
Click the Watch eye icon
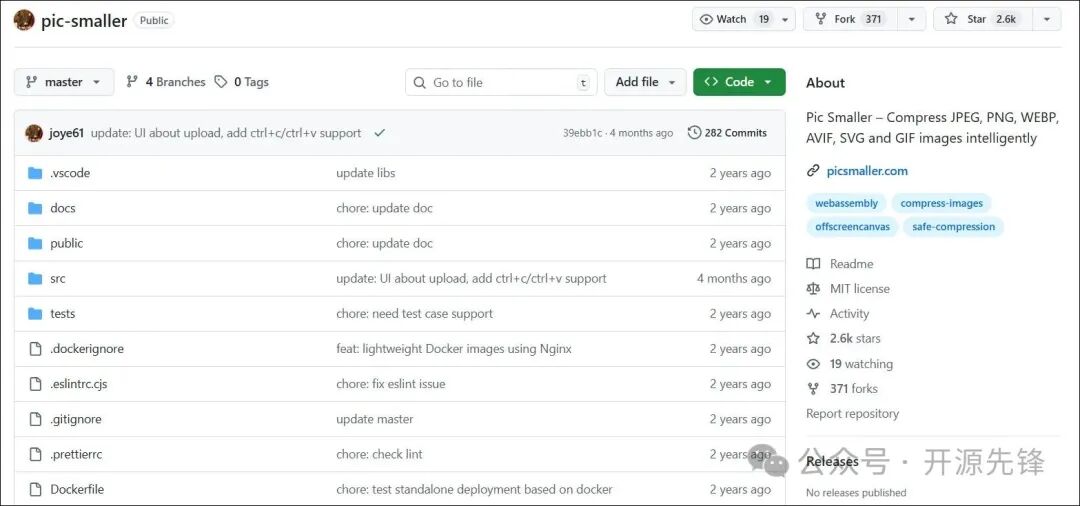pyautogui.click(x=706, y=19)
